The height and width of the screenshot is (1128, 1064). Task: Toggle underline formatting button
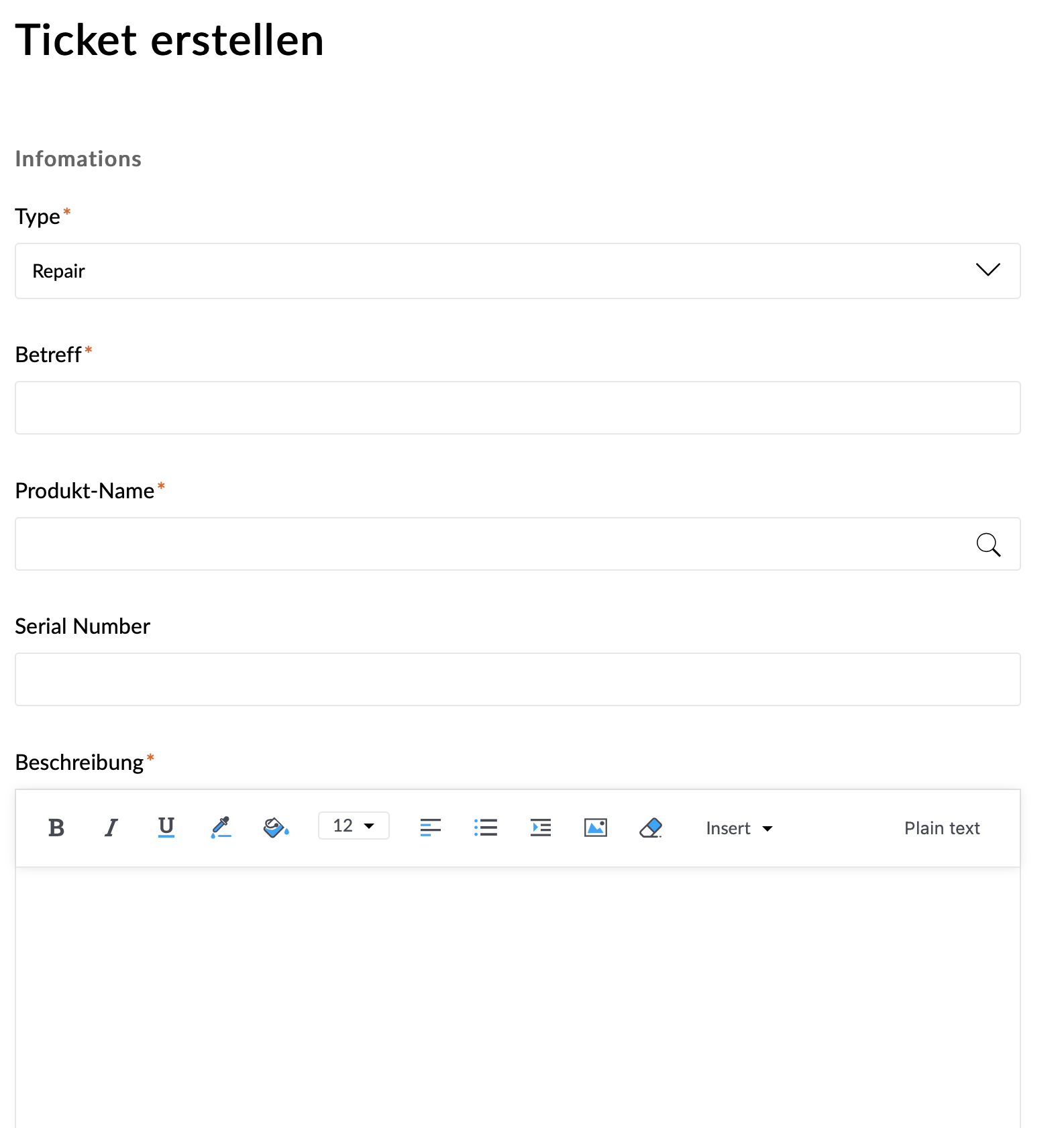tap(166, 828)
